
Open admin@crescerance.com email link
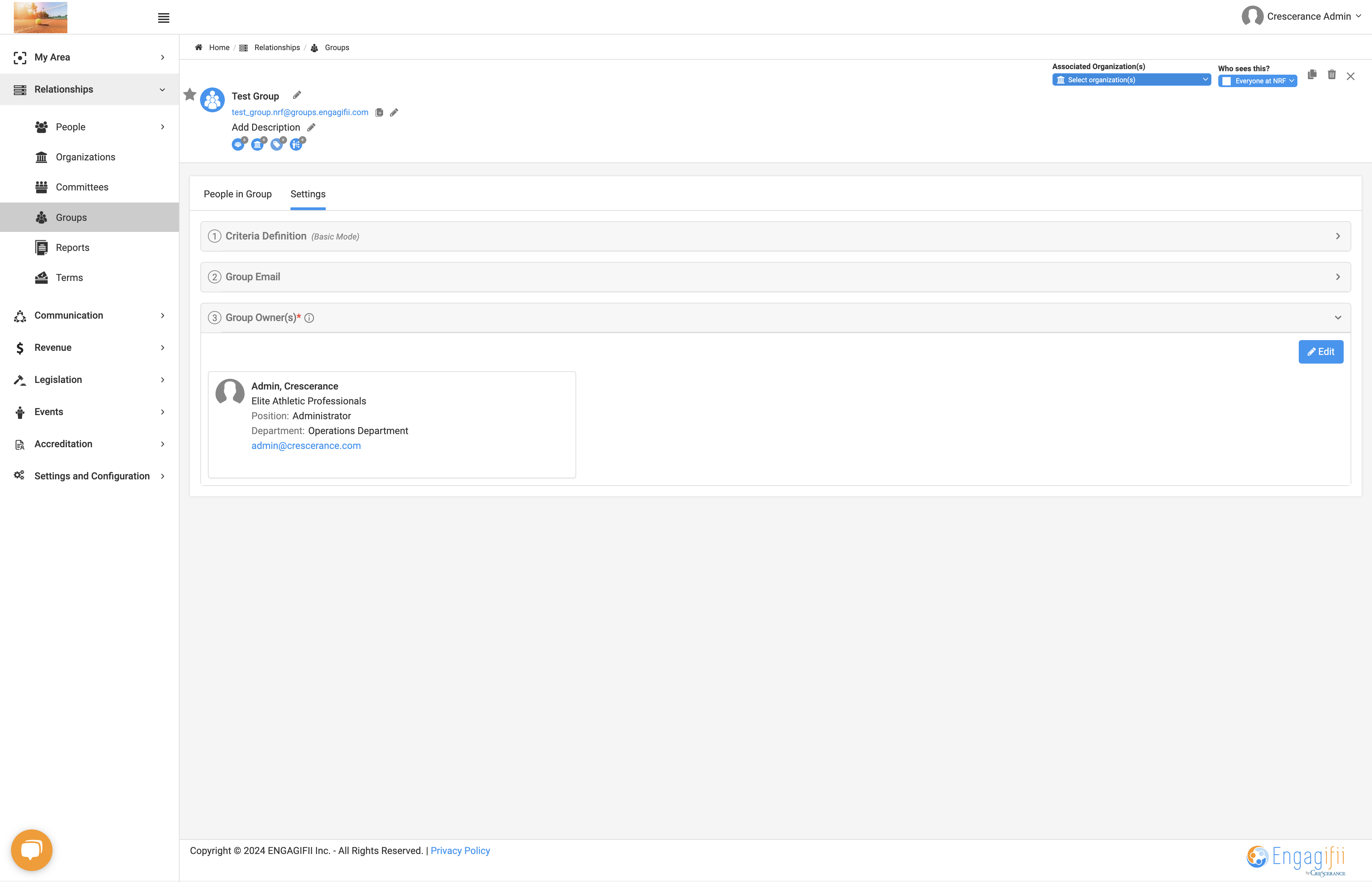point(306,445)
